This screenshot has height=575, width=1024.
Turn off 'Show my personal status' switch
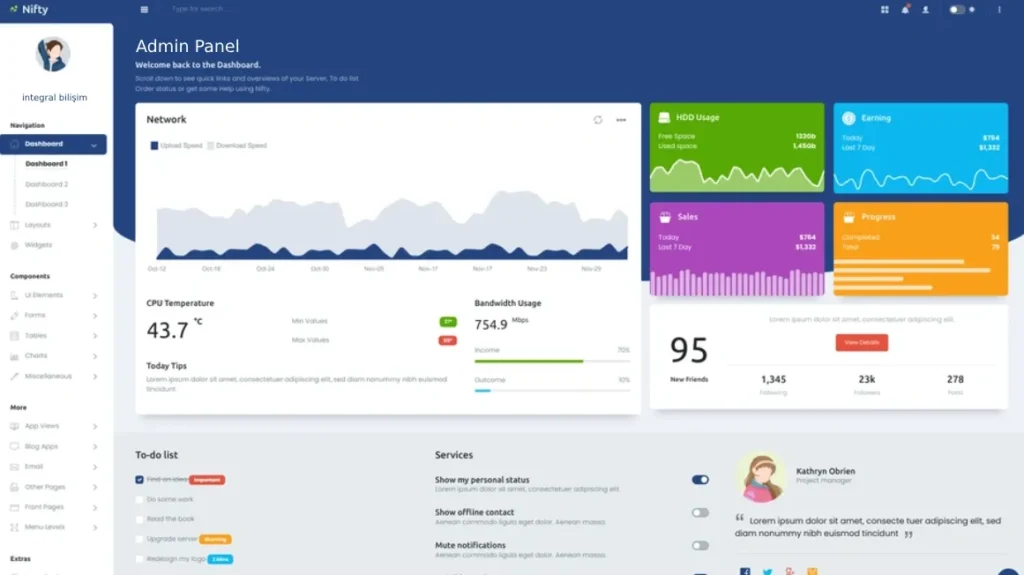click(700, 480)
